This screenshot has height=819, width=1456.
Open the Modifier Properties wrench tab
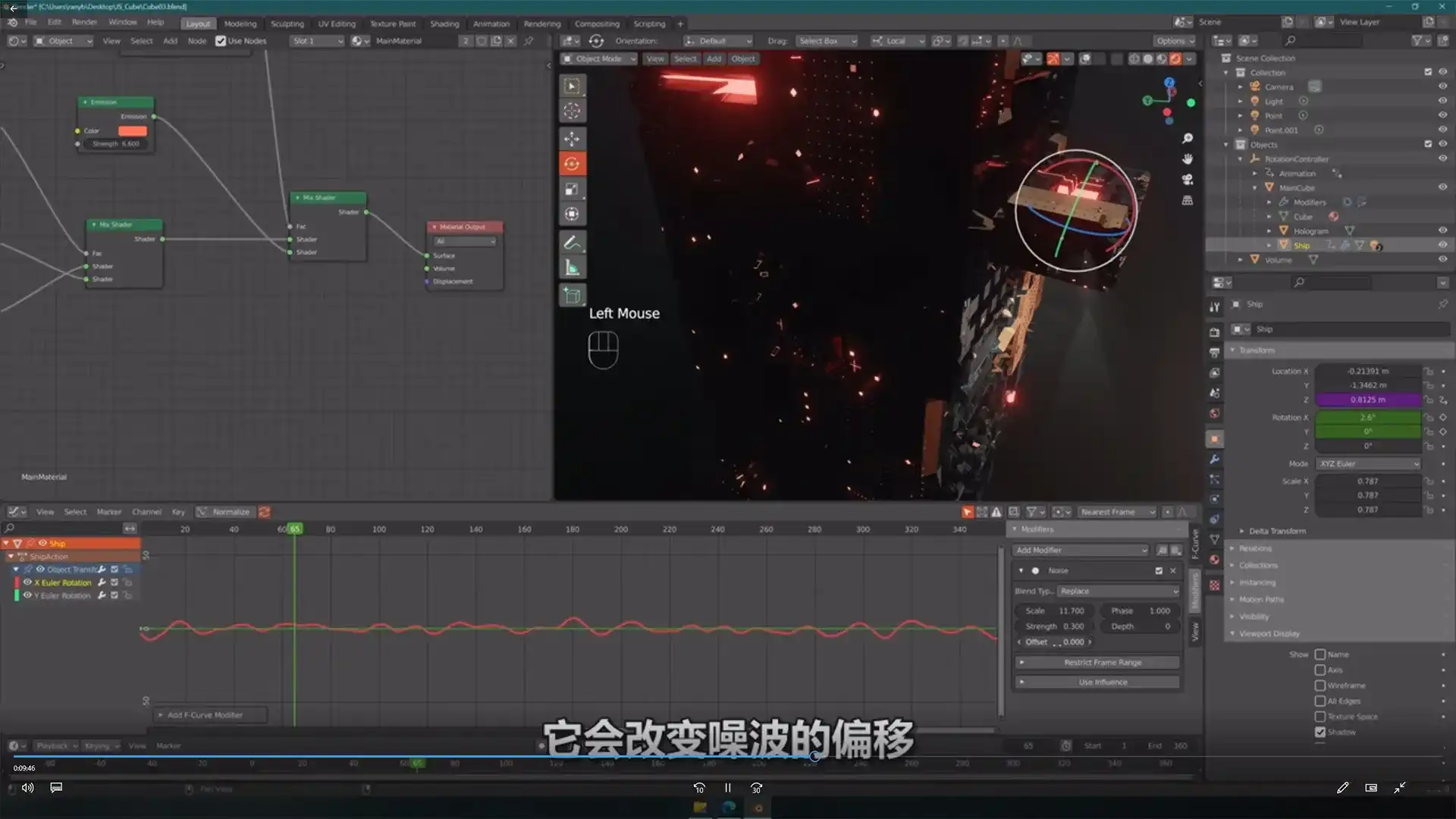coord(1214,460)
